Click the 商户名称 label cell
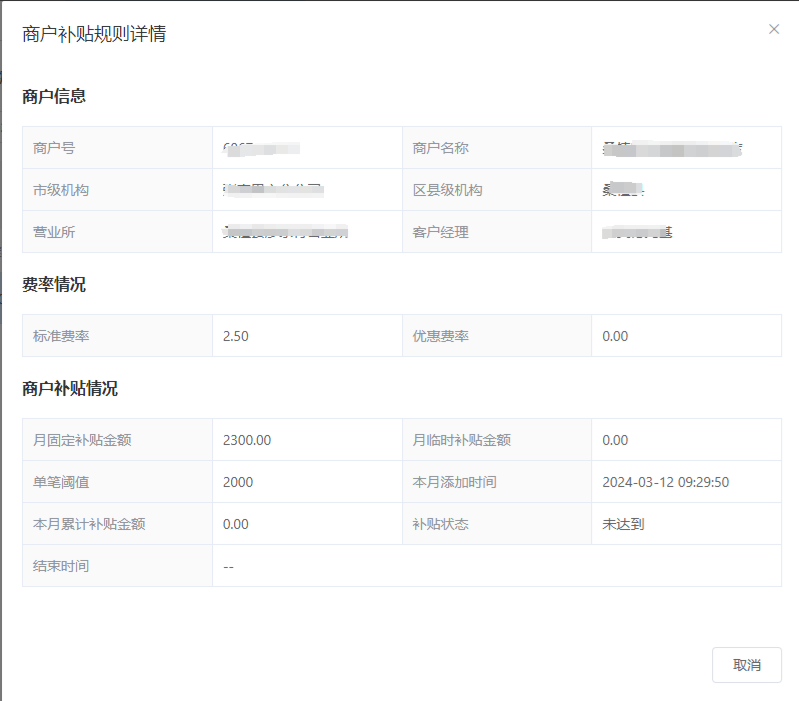This screenshot has width=799, height=701. click(x=441, y=148)
